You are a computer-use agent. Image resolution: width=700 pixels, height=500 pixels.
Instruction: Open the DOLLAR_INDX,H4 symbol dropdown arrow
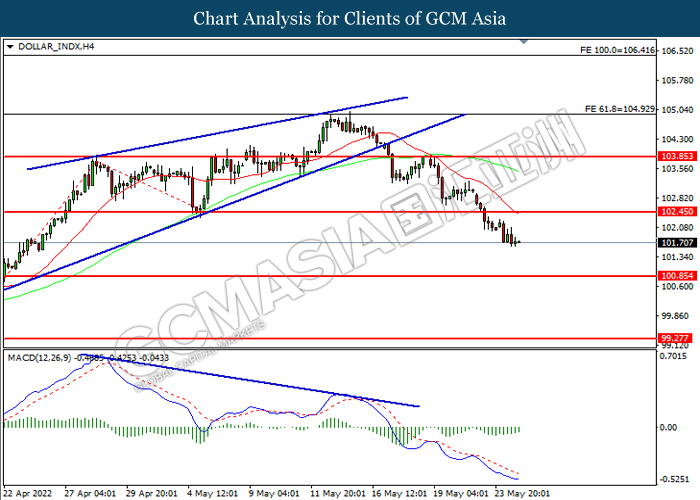click(x=10, y=46)
